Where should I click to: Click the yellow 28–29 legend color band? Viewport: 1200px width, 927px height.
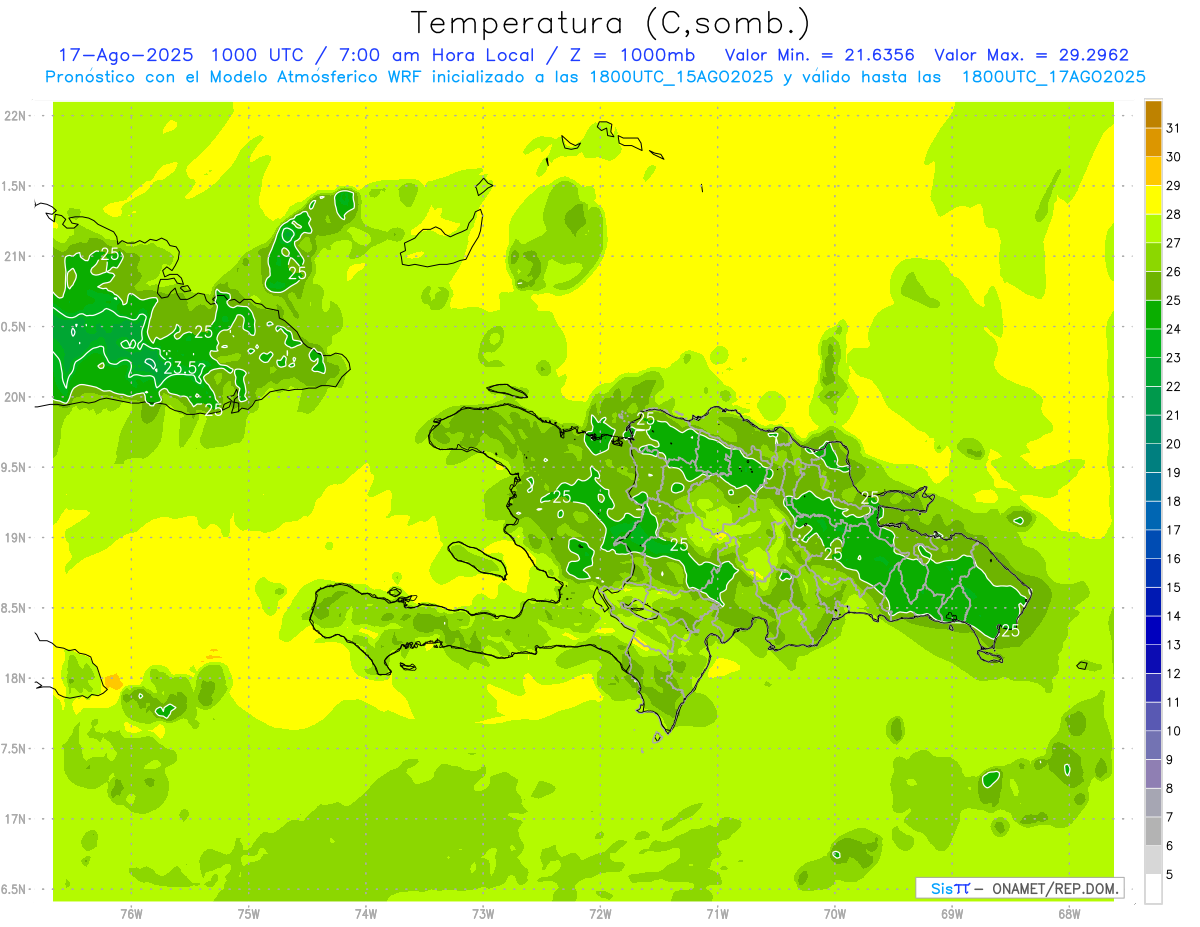(1153, 201)
